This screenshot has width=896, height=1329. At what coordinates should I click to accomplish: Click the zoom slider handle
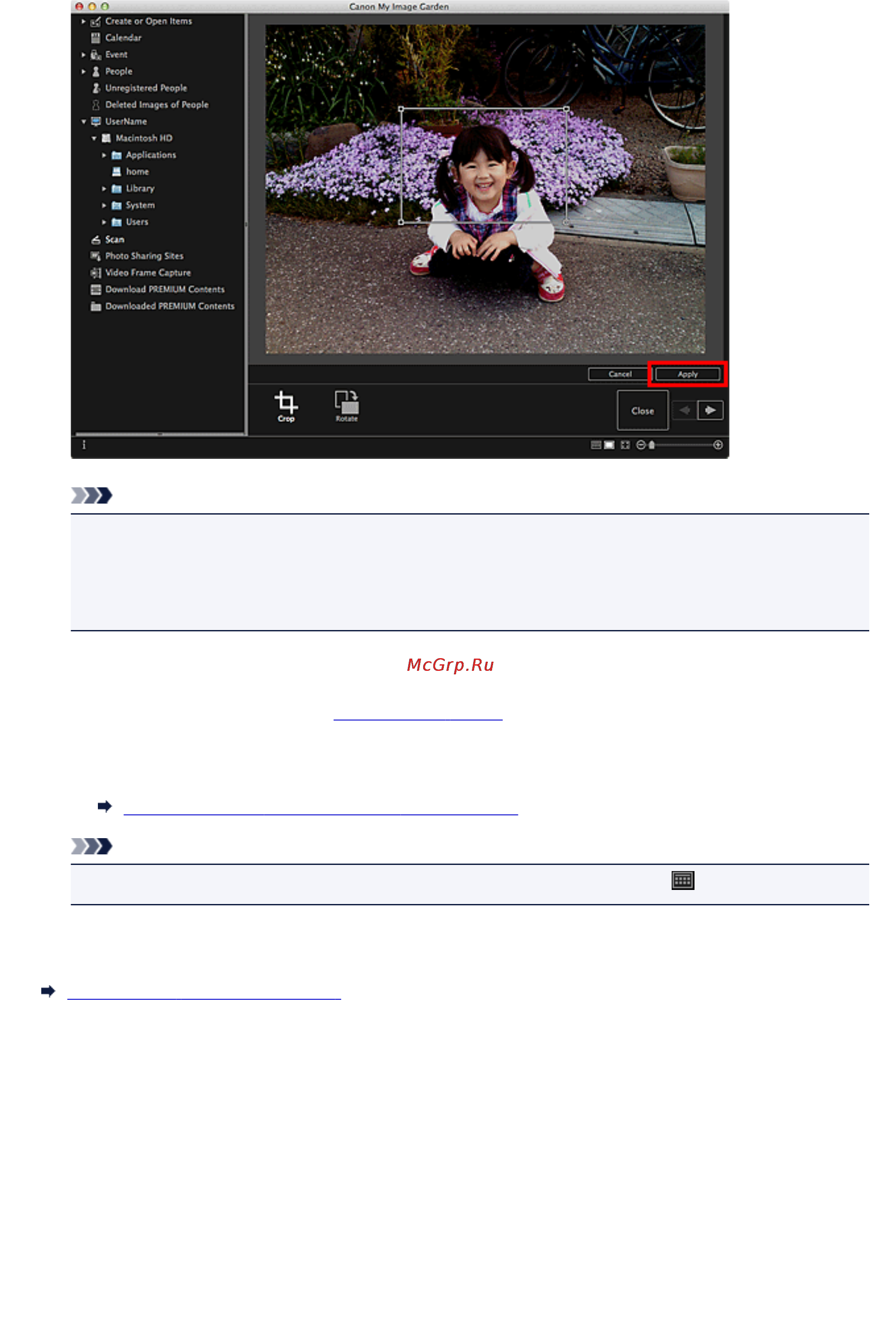point(651,445)
